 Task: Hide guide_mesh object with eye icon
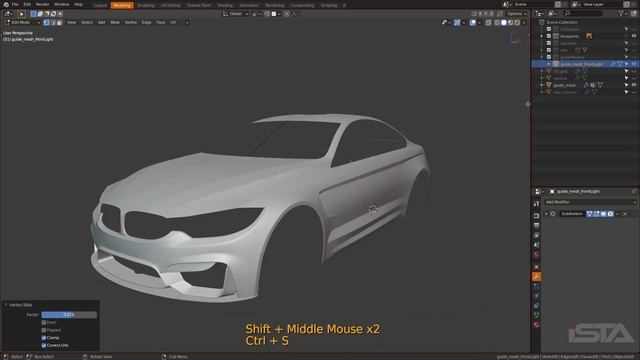pyautogui.click(x=634, y=85)
